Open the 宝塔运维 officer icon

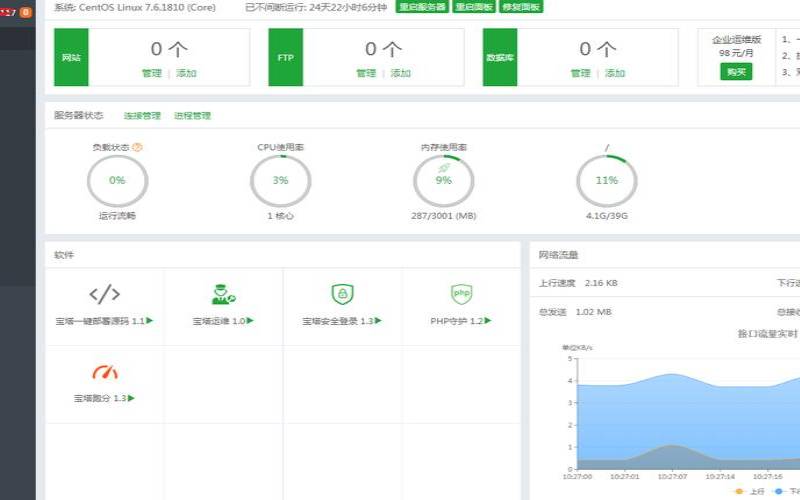[223, 294]
